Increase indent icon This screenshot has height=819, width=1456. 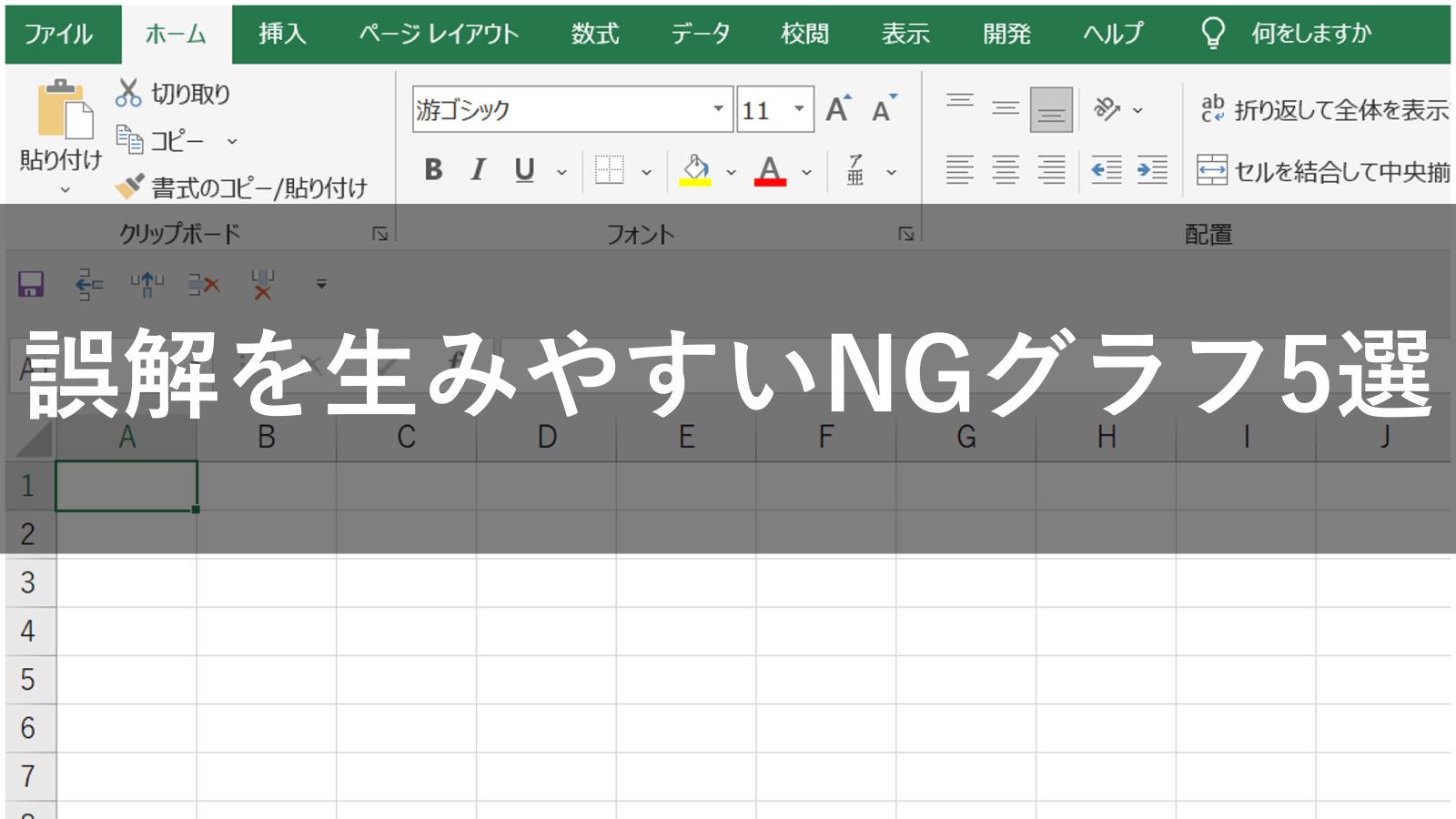pos(1152,169)
